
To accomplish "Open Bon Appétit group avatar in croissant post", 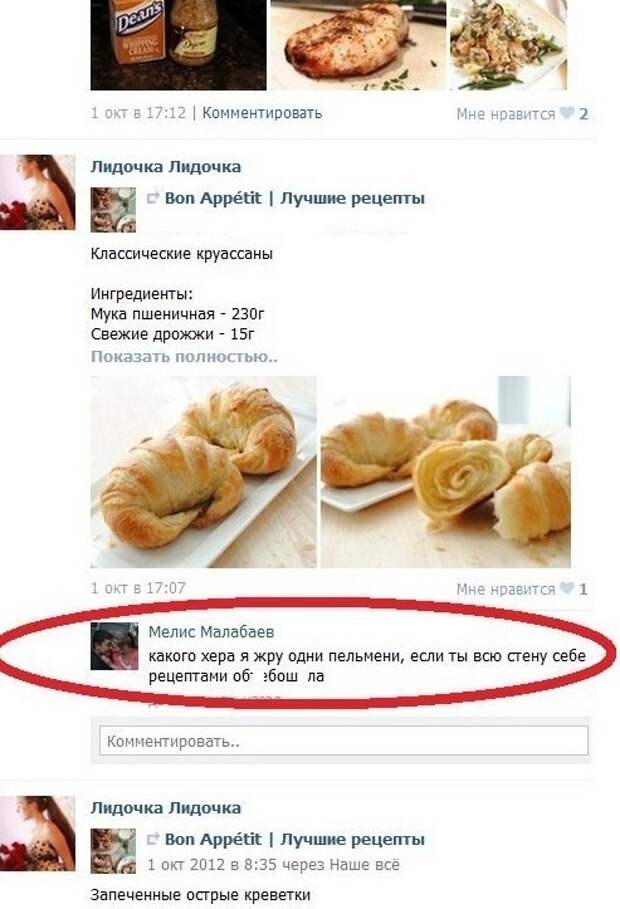I will (x=113, y=209).
